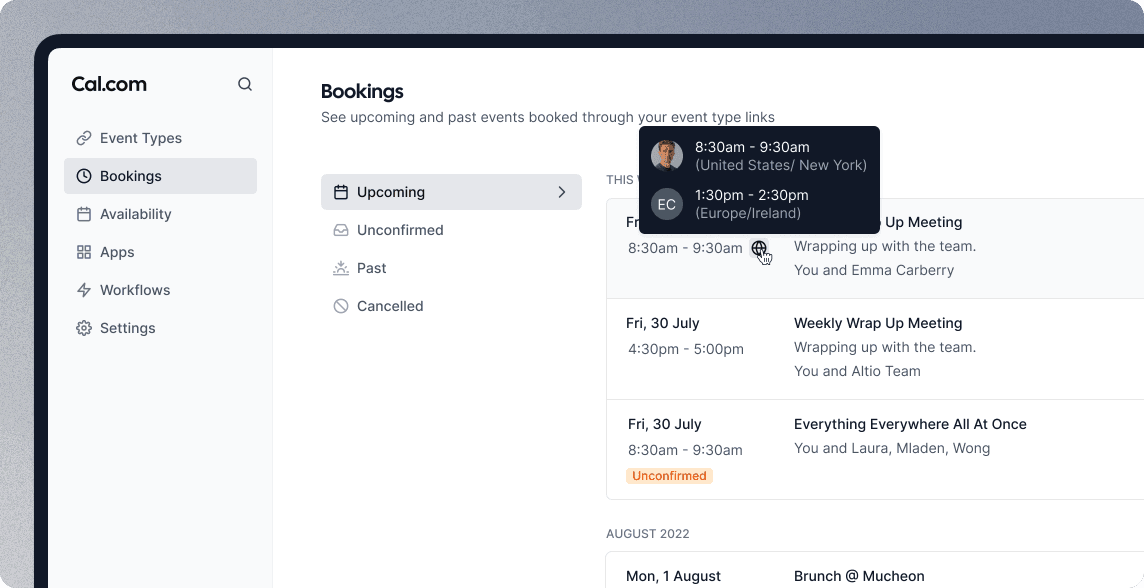Click the Apps grid icon
The height and width of the screenshot is (588, 1144).
pyautogui.click(x=84, y=252)
